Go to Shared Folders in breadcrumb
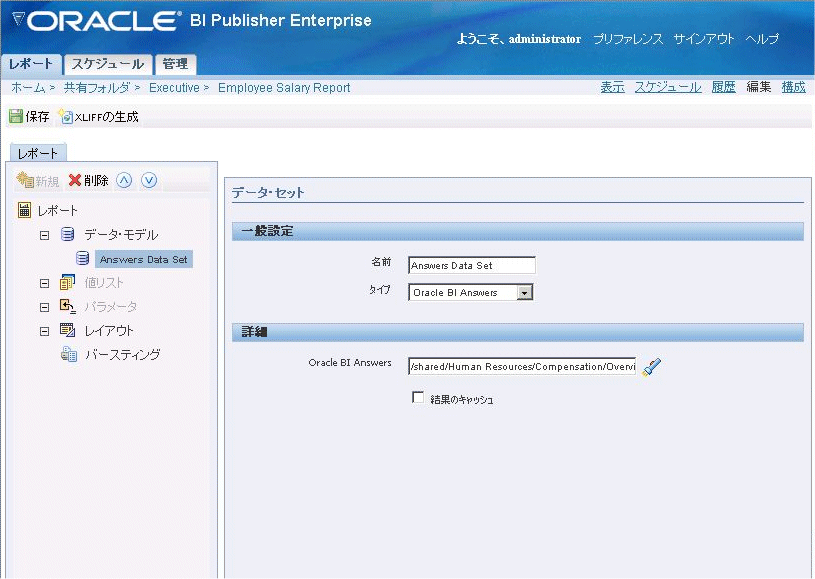The height and width of the screenshot is (579, 815). coord(97,88)
